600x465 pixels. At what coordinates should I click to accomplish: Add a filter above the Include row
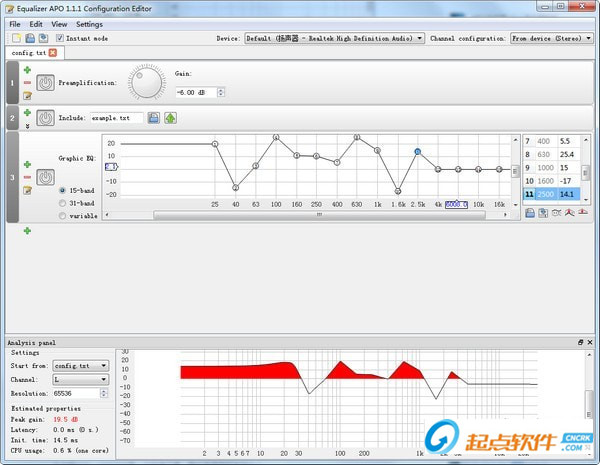click(27, 113)
